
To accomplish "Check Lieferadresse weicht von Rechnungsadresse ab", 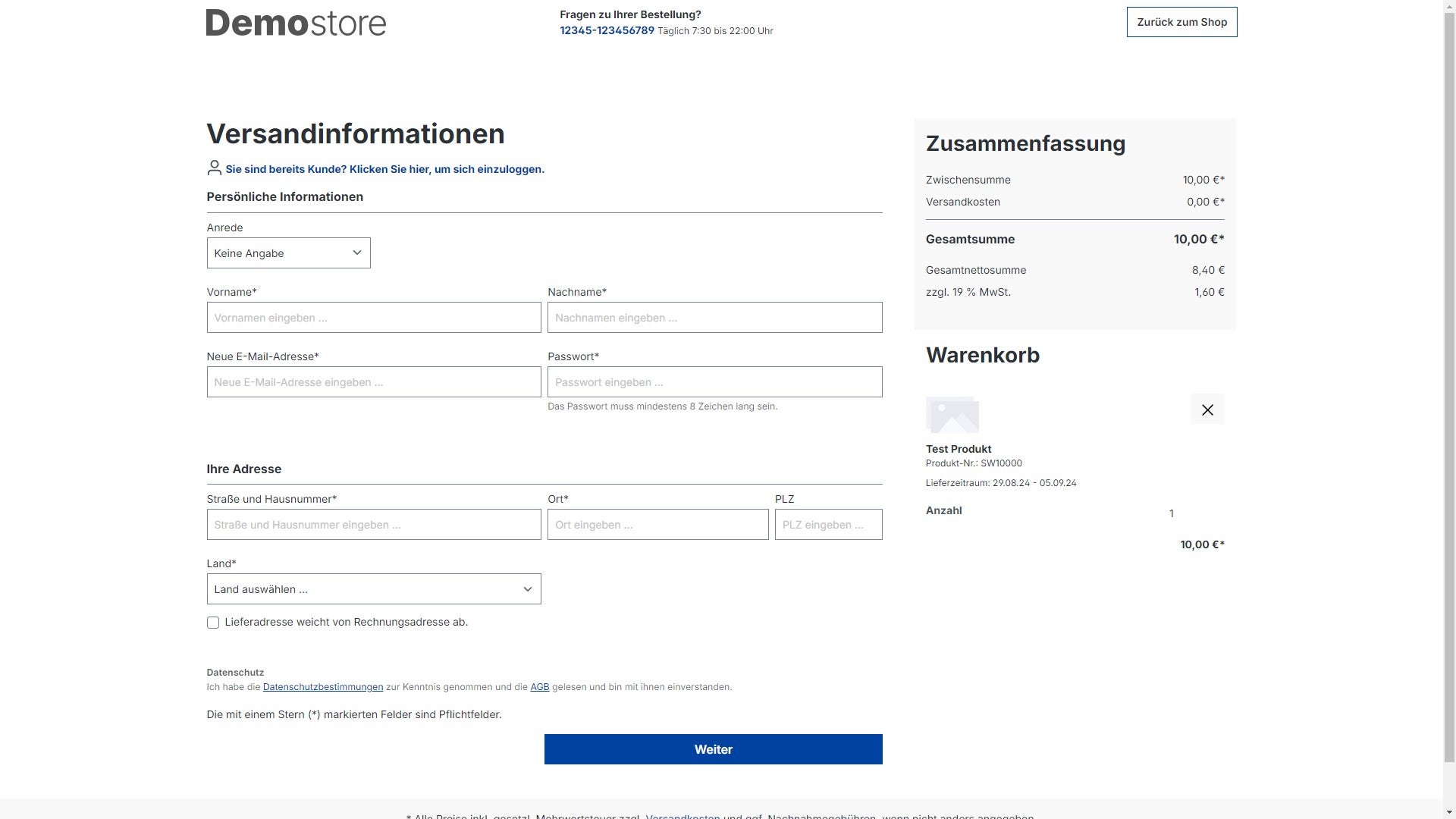I will [213, 623].
